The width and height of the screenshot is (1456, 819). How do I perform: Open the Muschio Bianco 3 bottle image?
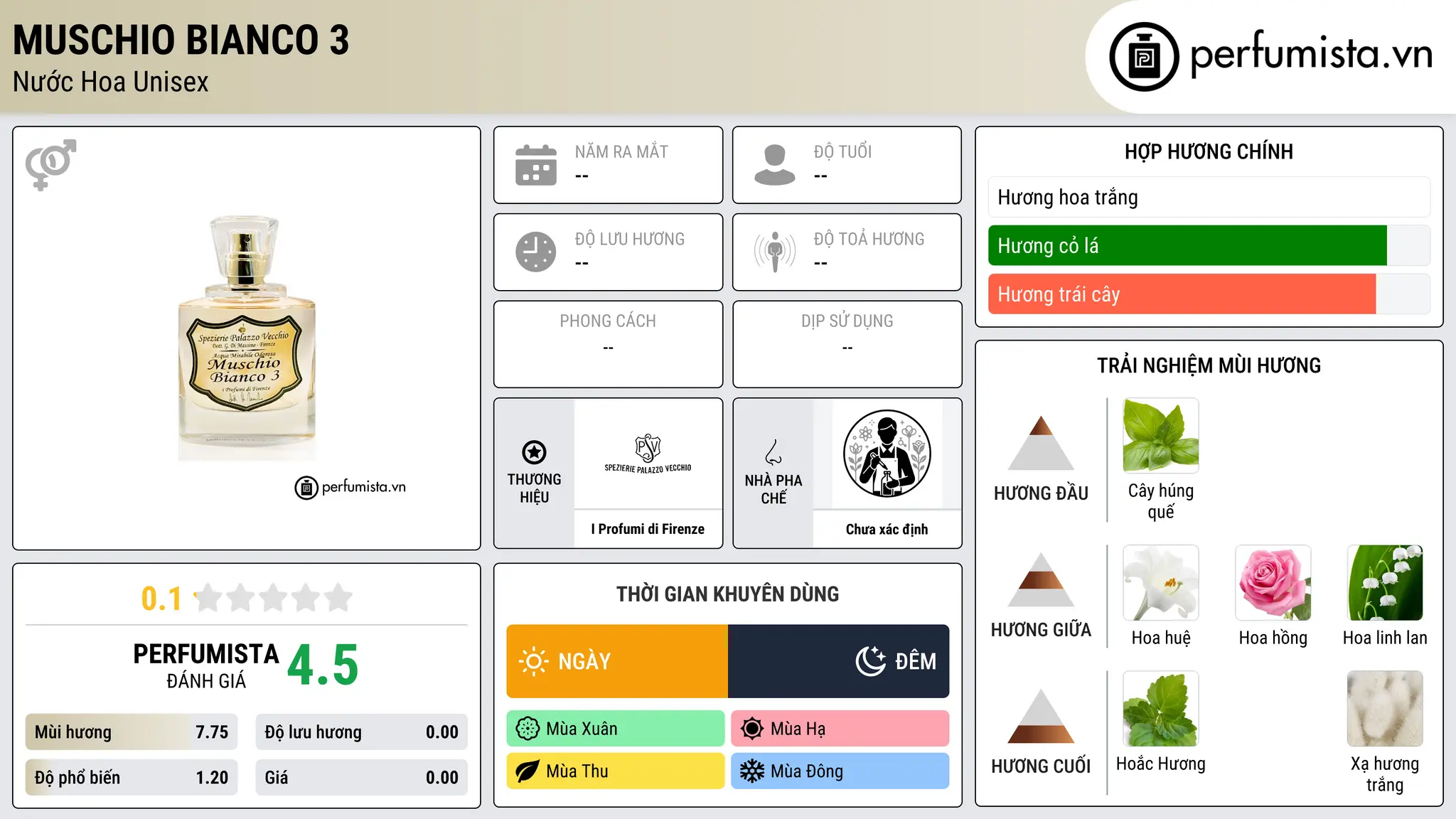click(x=247, y=338)
